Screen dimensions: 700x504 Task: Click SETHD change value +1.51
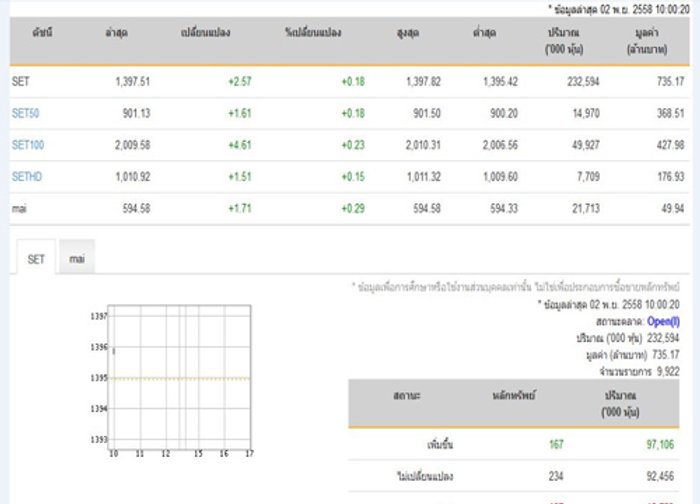pos(240,177)
